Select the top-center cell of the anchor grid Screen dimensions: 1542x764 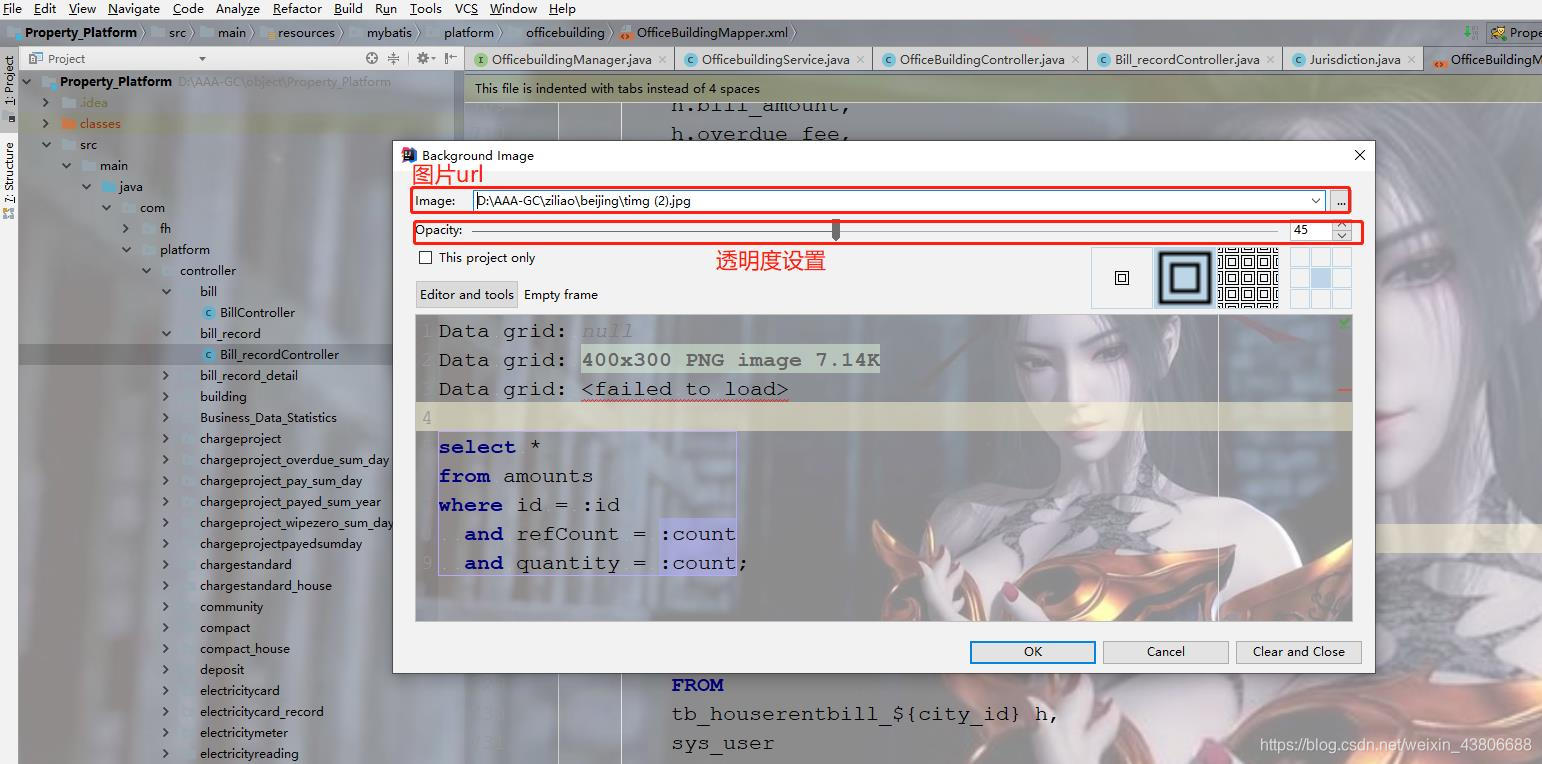pos(1321,257)
